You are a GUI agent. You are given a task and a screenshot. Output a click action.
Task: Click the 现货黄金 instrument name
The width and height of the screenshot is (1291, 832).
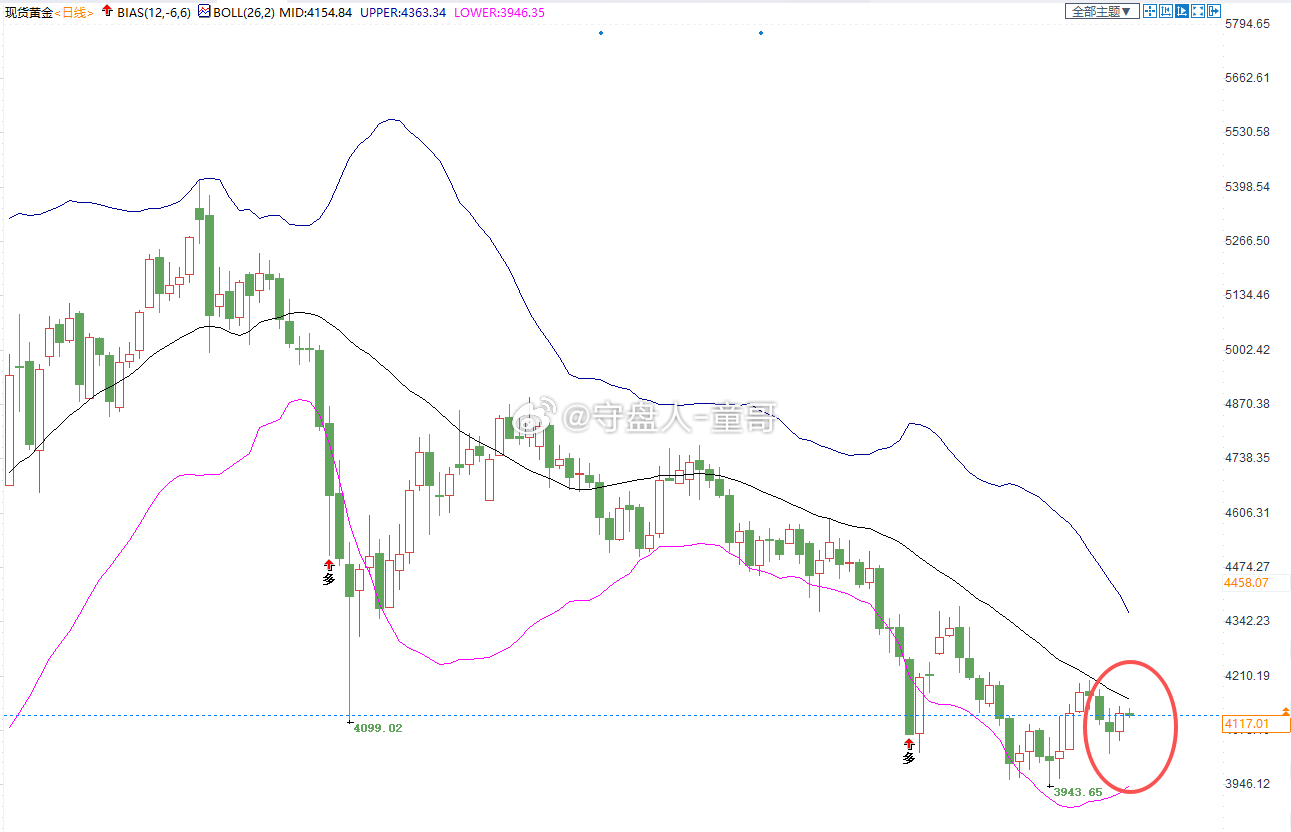[x=28, y=12]
